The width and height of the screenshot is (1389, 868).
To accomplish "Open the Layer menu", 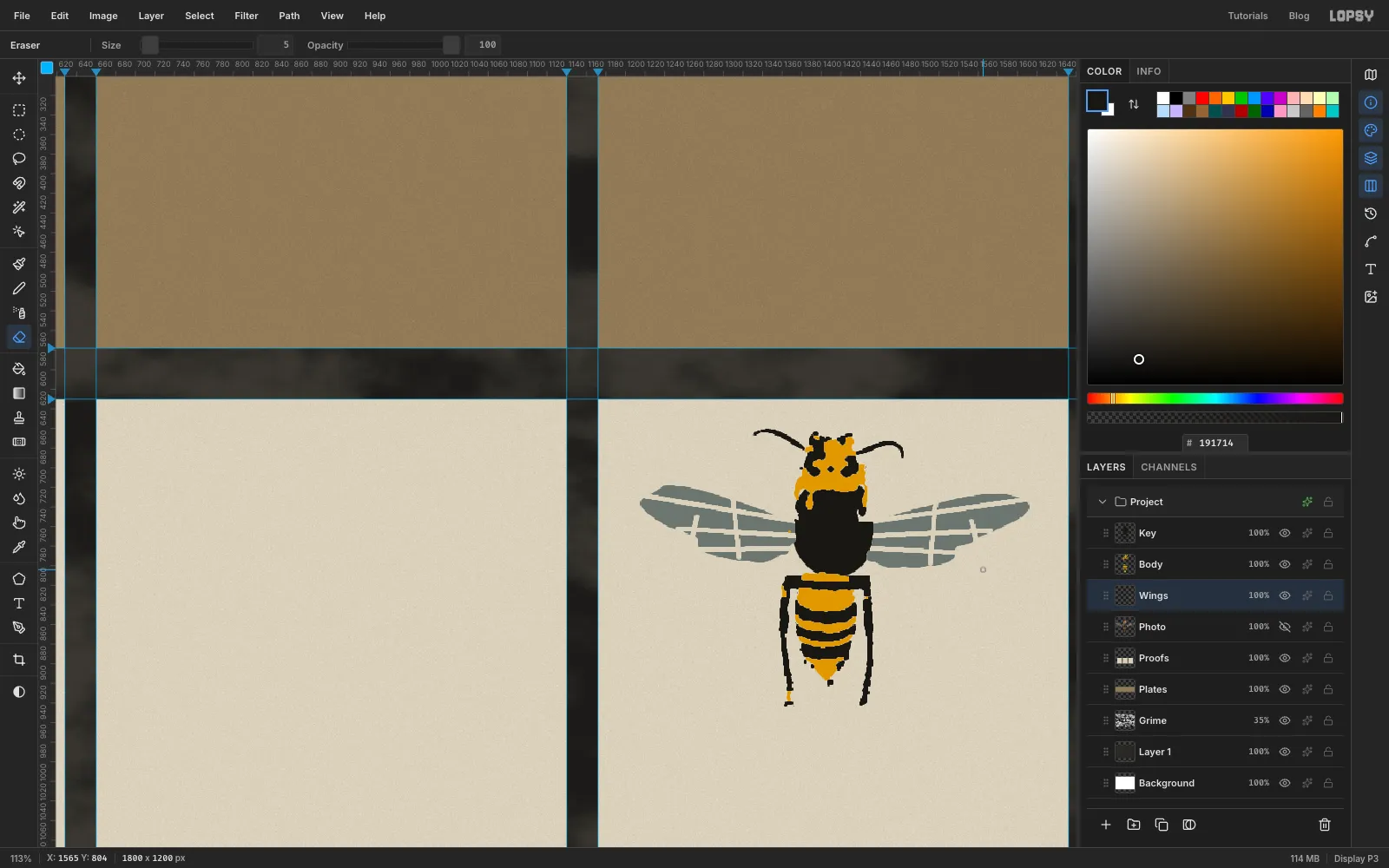I will click(x=151, y=16).
